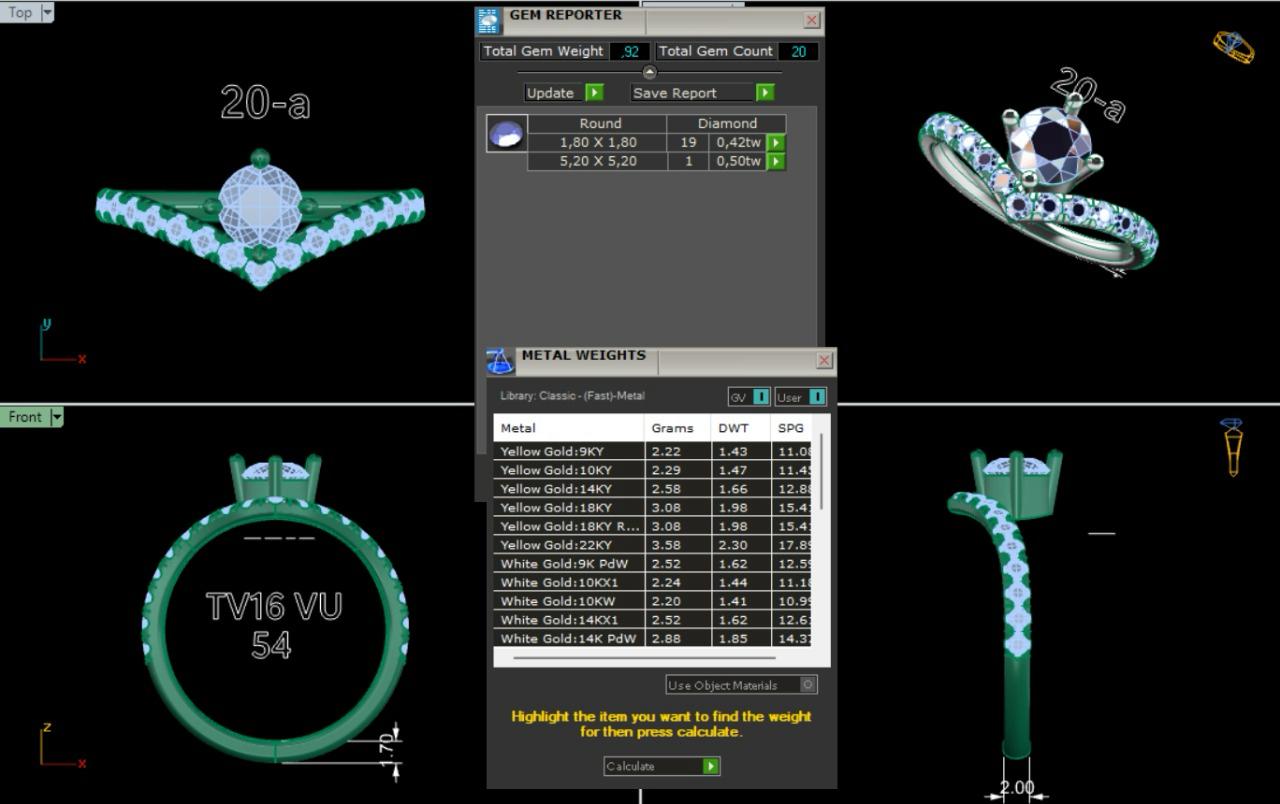Click the Total Gem Weight value field

630,51
